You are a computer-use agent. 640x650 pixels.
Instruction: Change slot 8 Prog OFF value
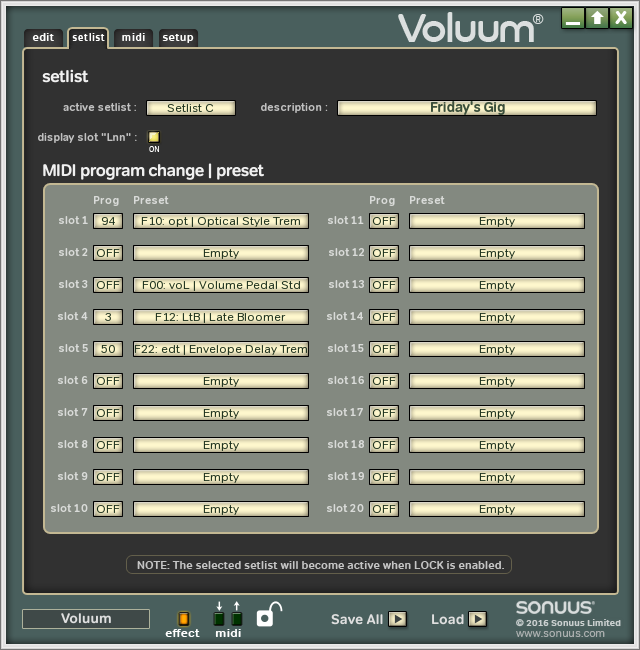tap(108, 445)
